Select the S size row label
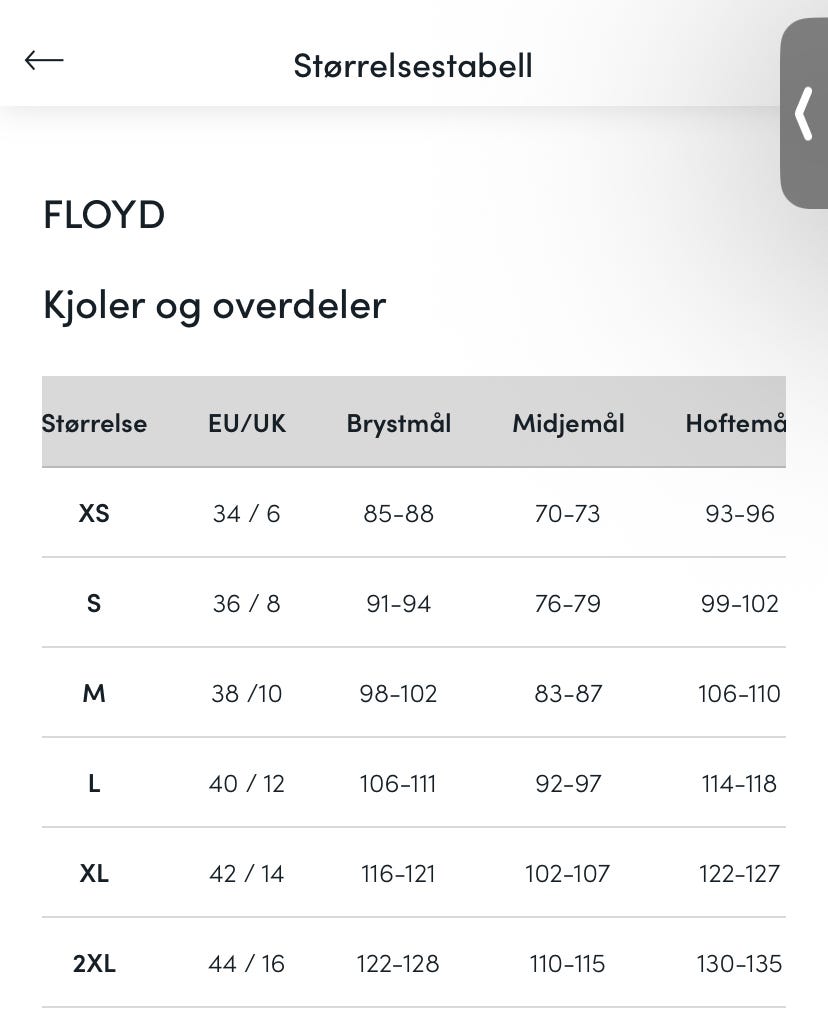 tap(94, 604)
